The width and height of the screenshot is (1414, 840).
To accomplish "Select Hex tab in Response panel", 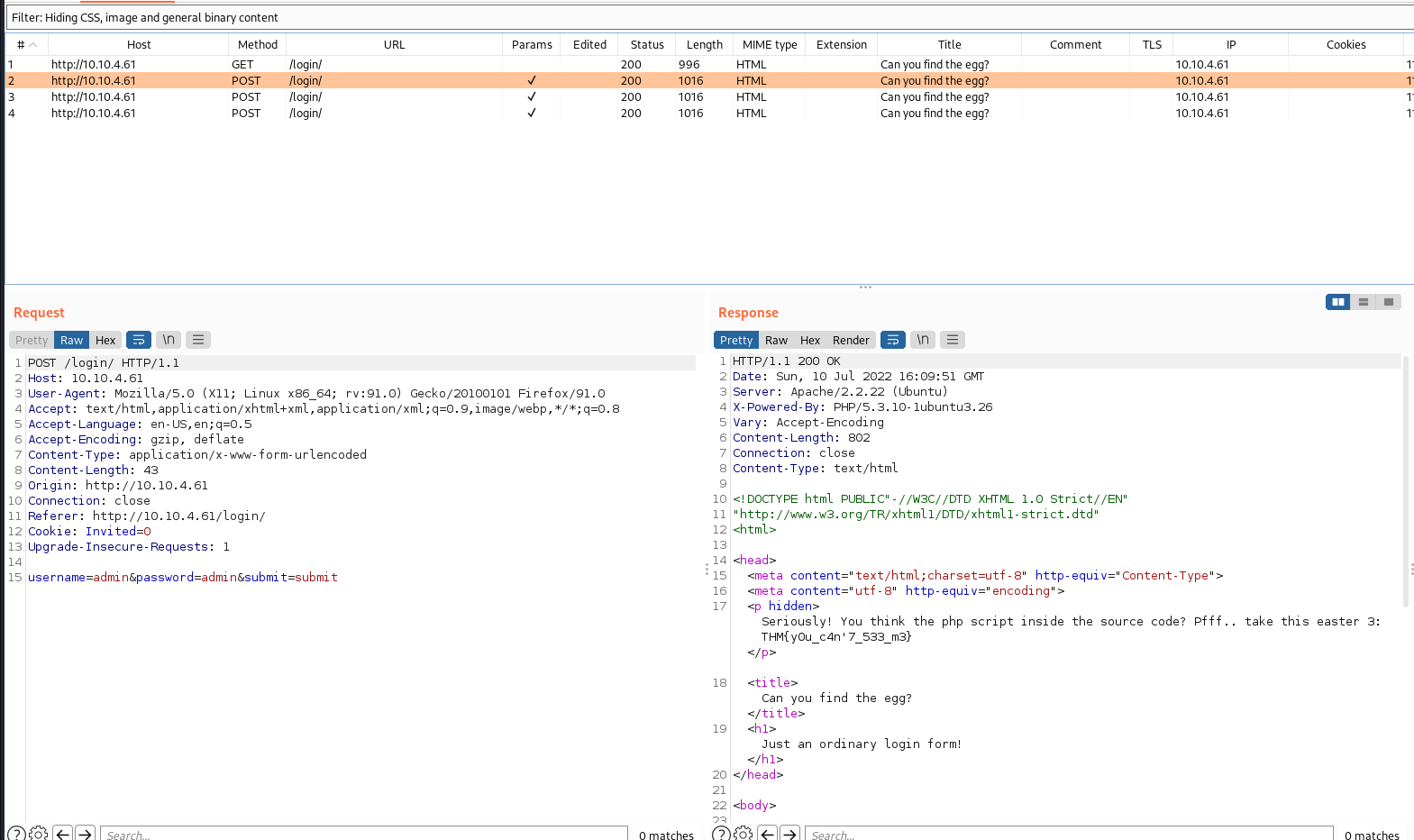I will pyautogui.click(x=810, y=340).
